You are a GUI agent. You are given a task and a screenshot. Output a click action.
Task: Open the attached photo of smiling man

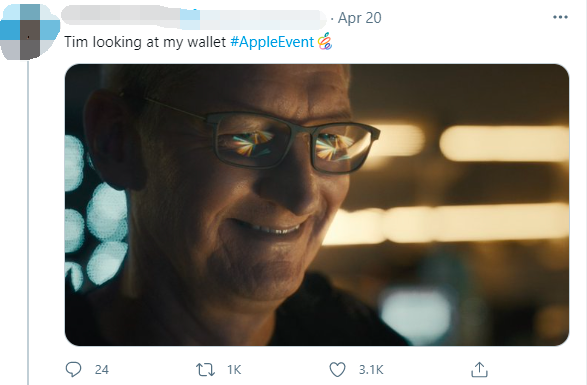[317, 205]
